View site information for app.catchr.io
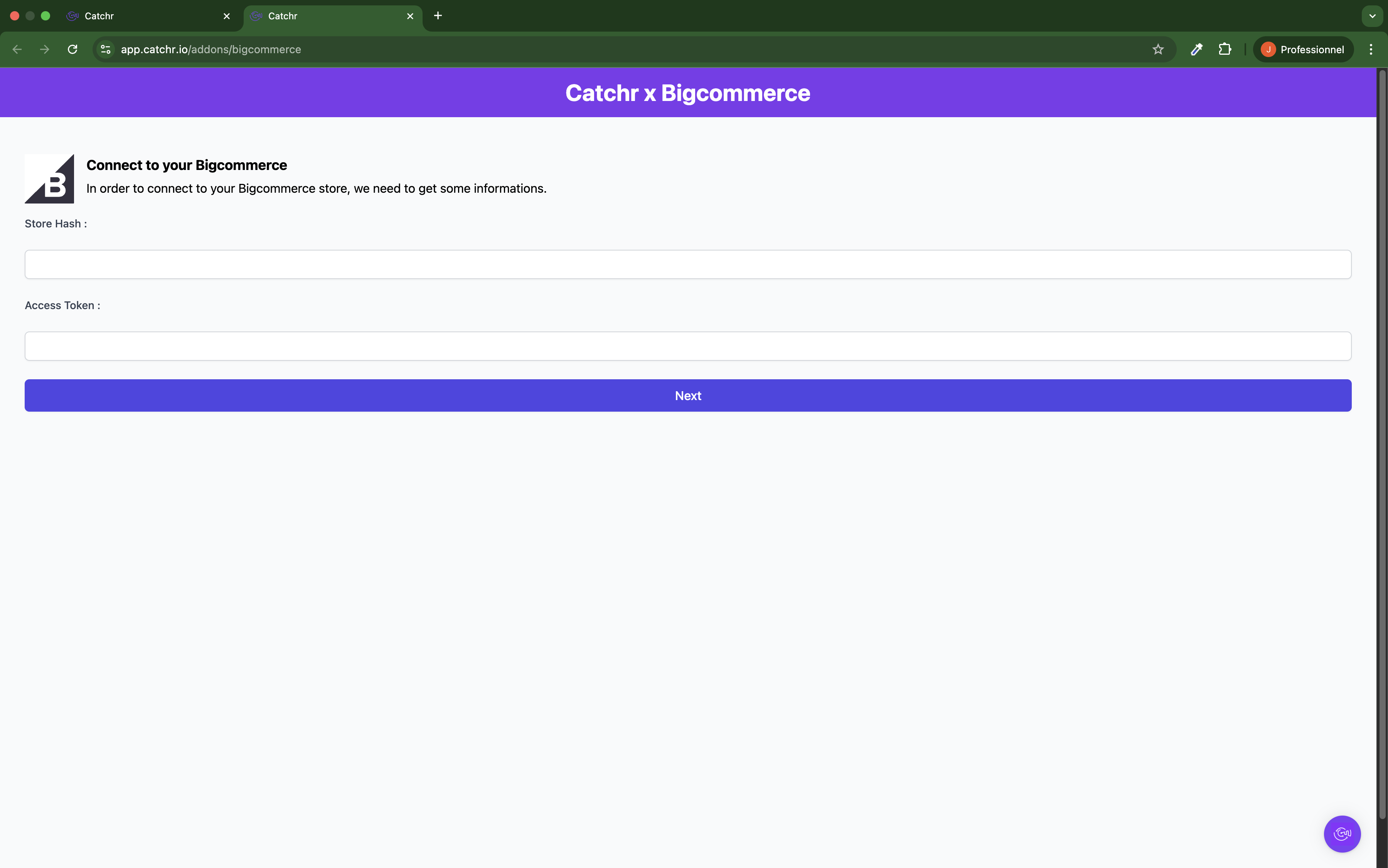 point(105,49)
